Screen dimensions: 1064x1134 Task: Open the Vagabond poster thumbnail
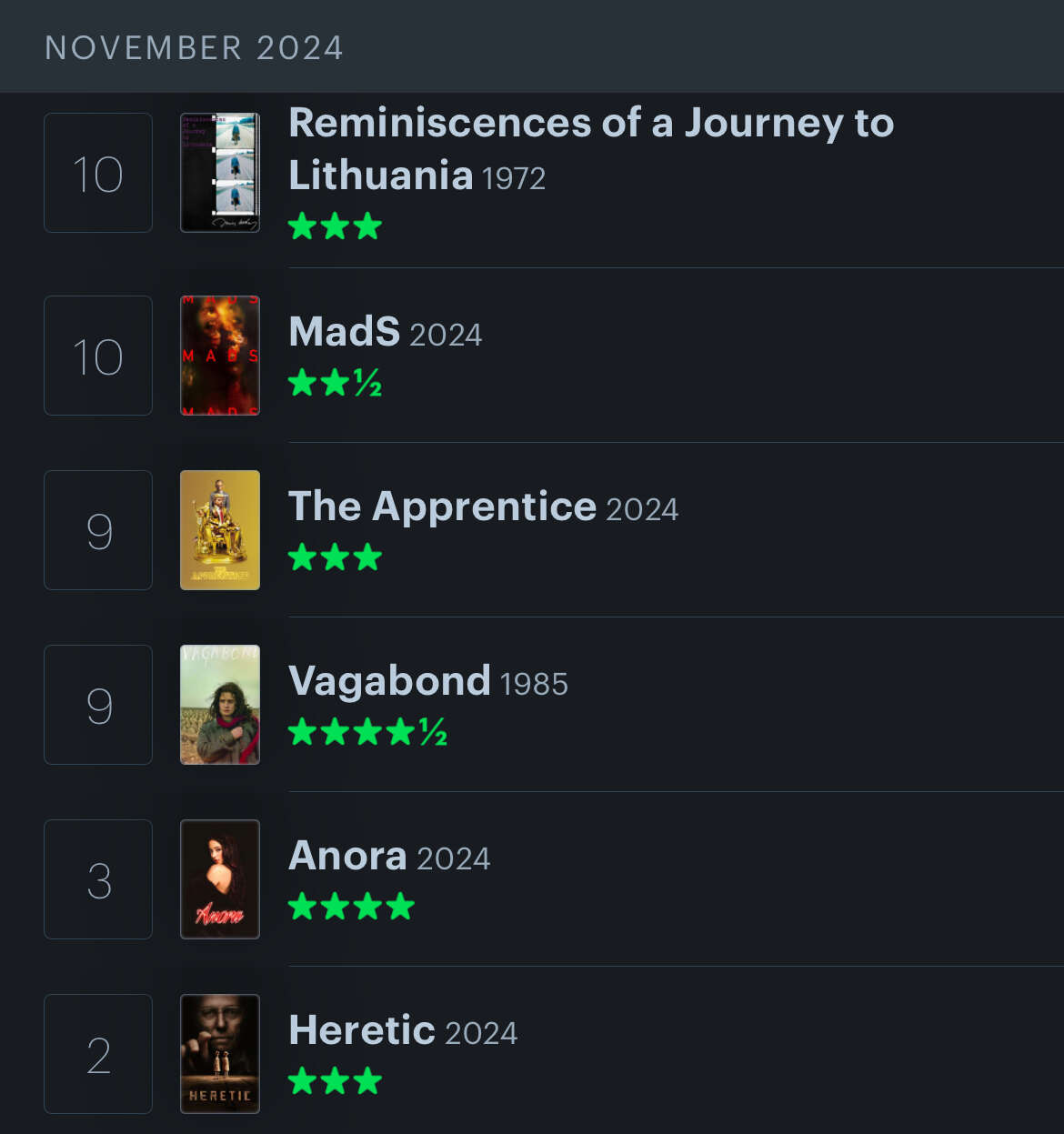[x=220, y=705]
